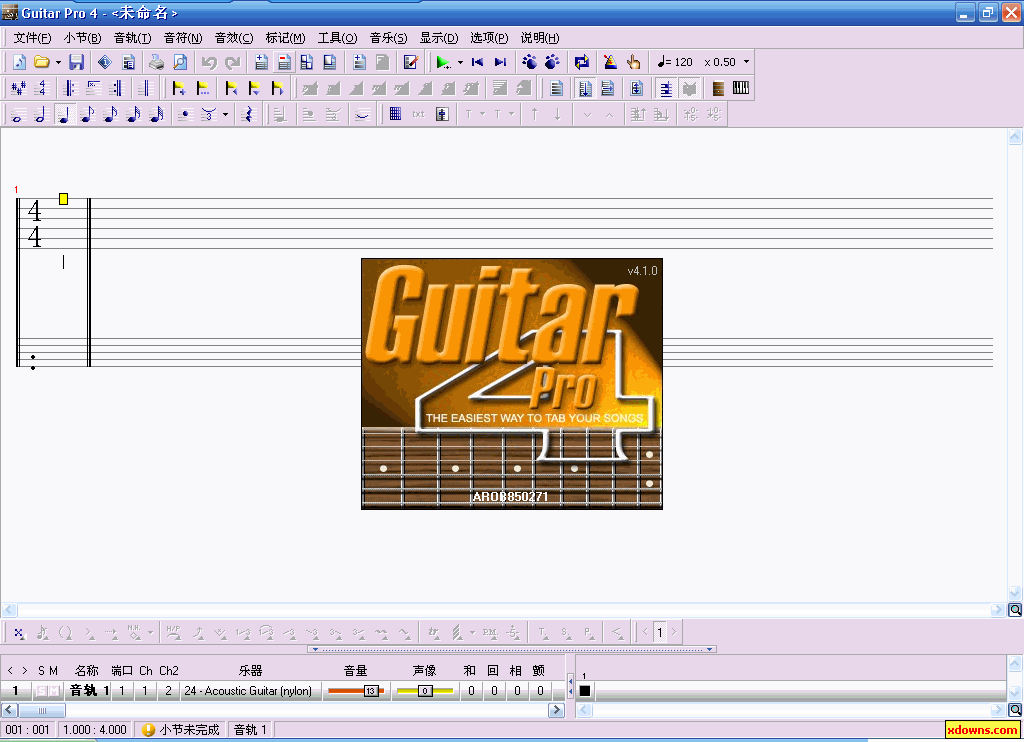Screen dimensions: 1024x742
Task: Open 音效(C) menu
Action: tap(234, 38)
